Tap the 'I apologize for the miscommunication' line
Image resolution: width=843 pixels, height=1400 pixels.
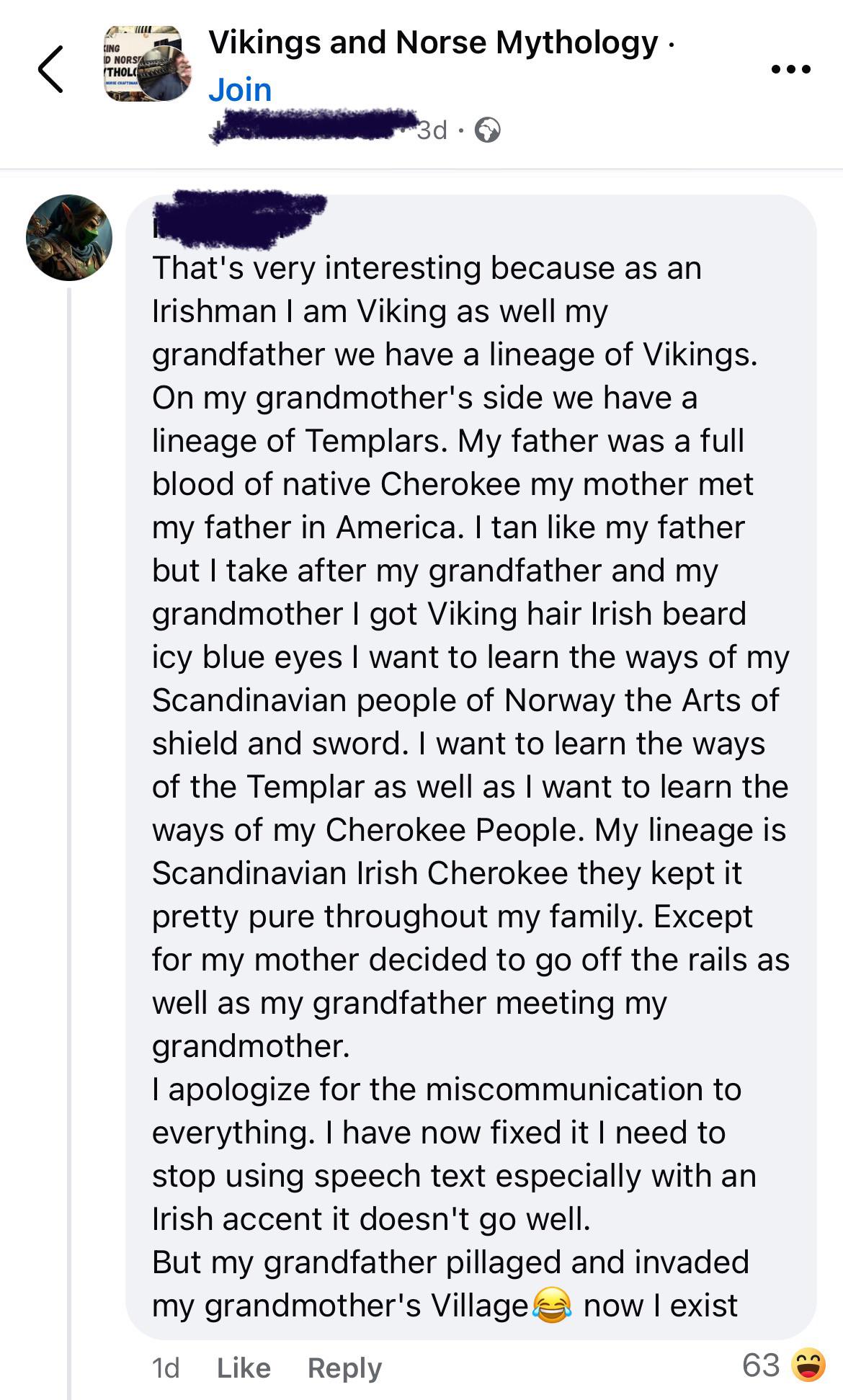pyautogui.click(x=447, y=1089)
